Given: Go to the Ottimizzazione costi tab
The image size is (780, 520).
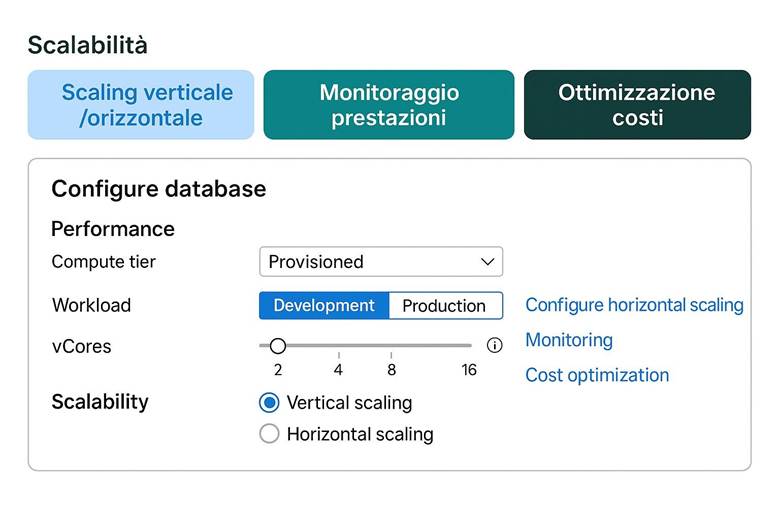Looking at the screenshot, I should click(x=637, y=105).
